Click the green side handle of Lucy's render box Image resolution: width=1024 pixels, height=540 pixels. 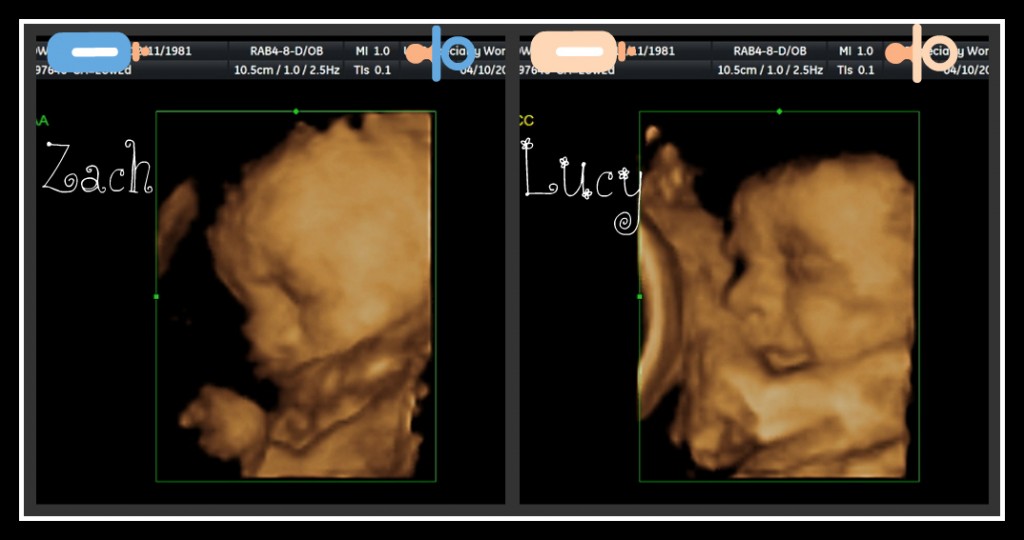[x=639, y=297]
